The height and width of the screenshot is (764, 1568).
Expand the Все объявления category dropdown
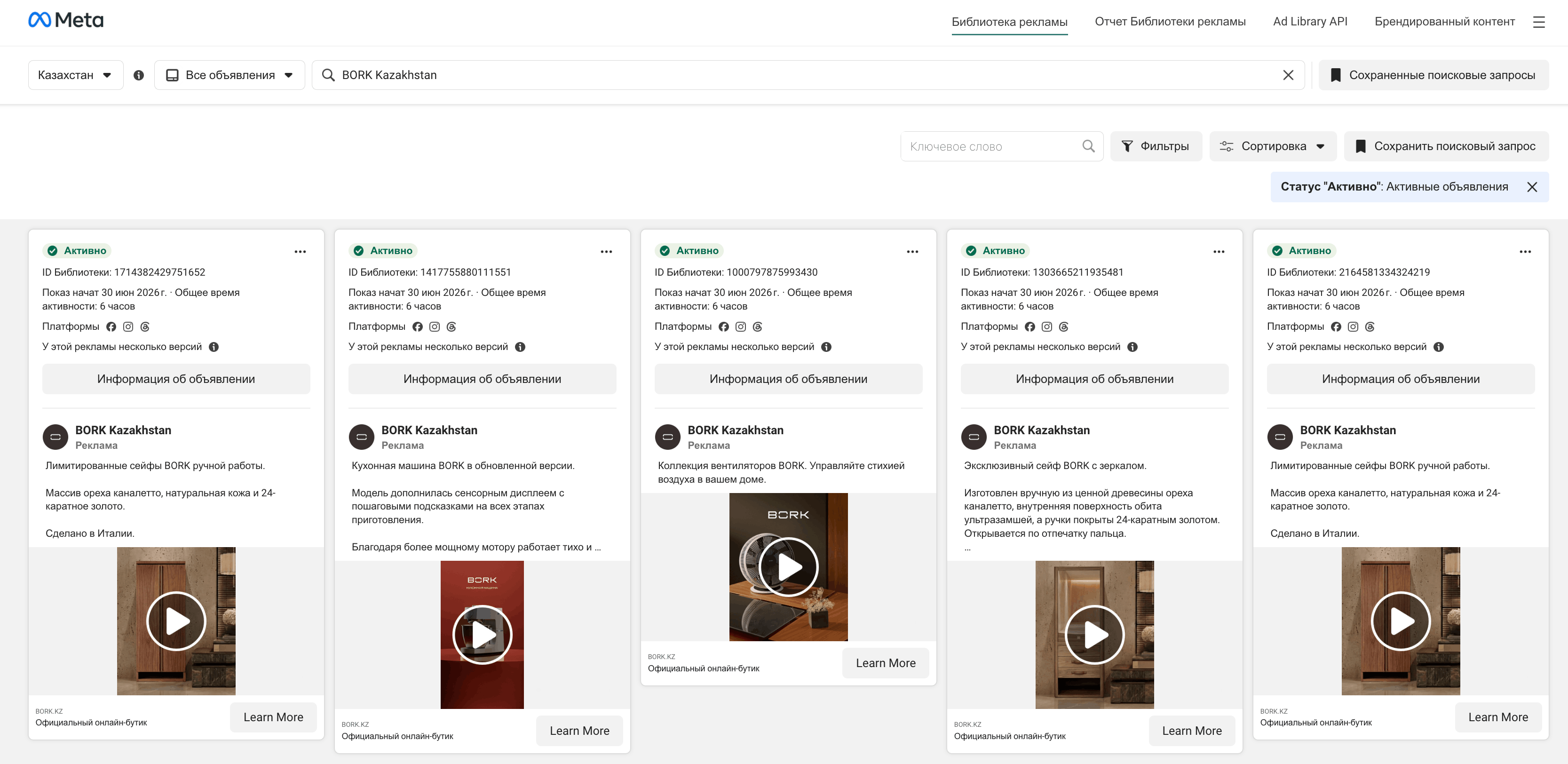coord(230,75)
